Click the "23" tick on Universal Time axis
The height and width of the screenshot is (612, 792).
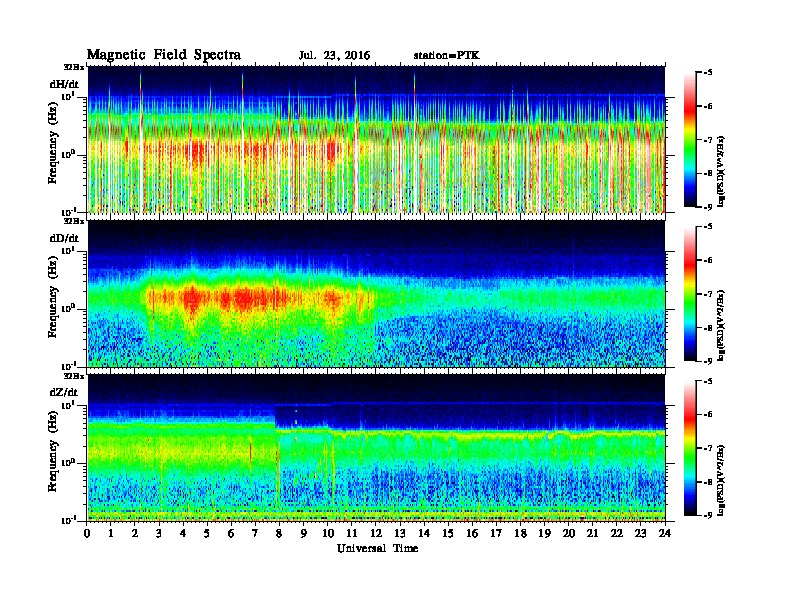click(x=640, y=533)
